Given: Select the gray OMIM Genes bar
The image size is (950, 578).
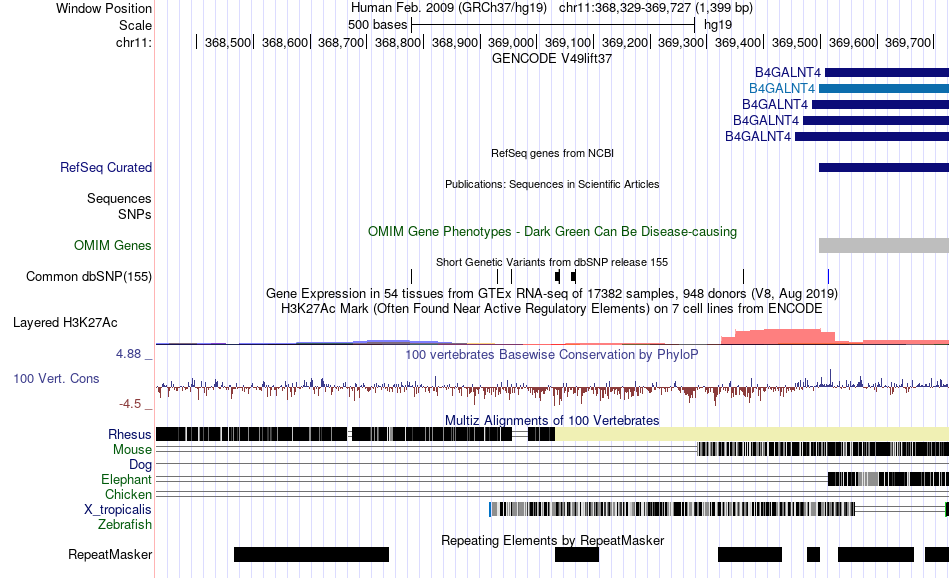Looking at the screenshot, I should point(884,245).
